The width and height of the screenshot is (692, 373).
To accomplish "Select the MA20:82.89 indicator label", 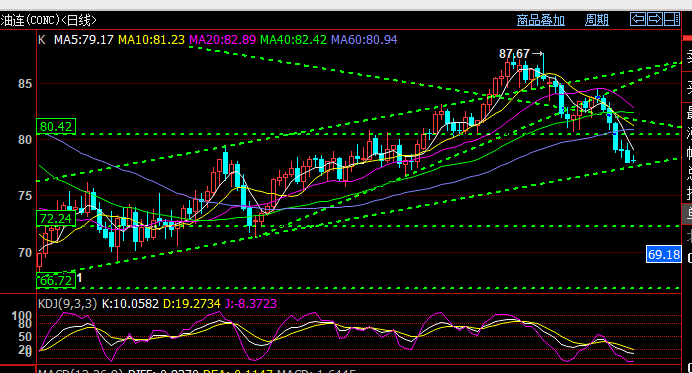I will click(x=222, y=40).
